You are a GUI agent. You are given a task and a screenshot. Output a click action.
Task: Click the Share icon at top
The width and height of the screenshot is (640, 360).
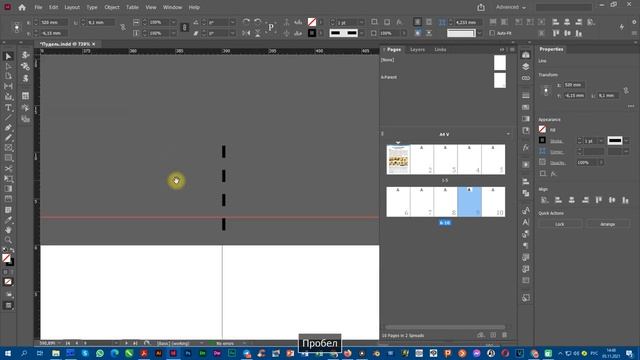[481, 7]
